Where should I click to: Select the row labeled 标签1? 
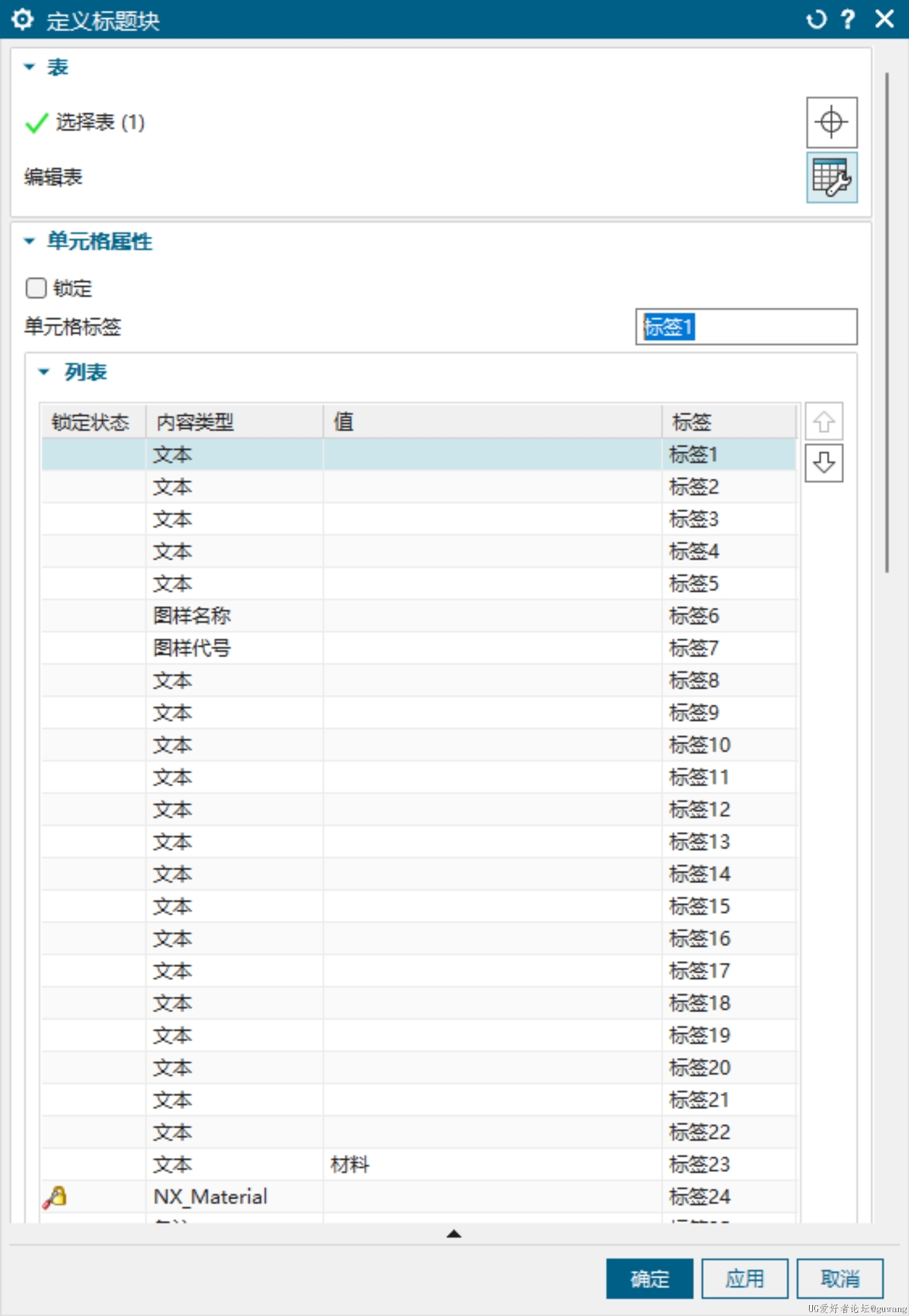click(x=419, y=454)
